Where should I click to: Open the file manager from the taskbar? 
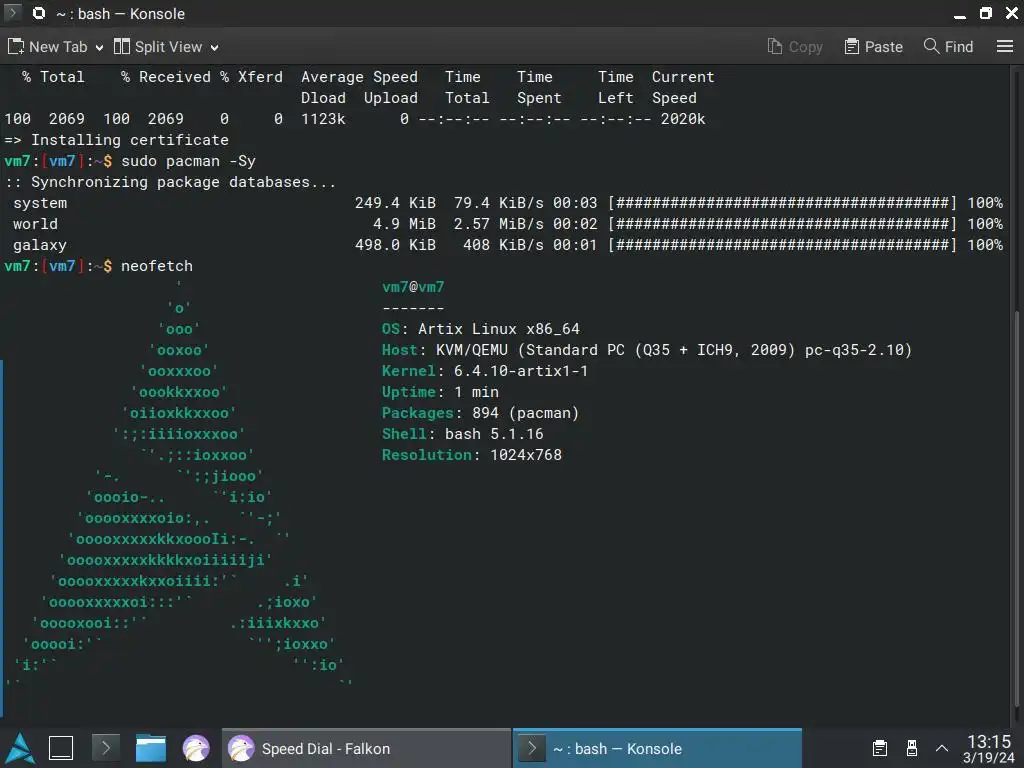click(x=150, y=748)
